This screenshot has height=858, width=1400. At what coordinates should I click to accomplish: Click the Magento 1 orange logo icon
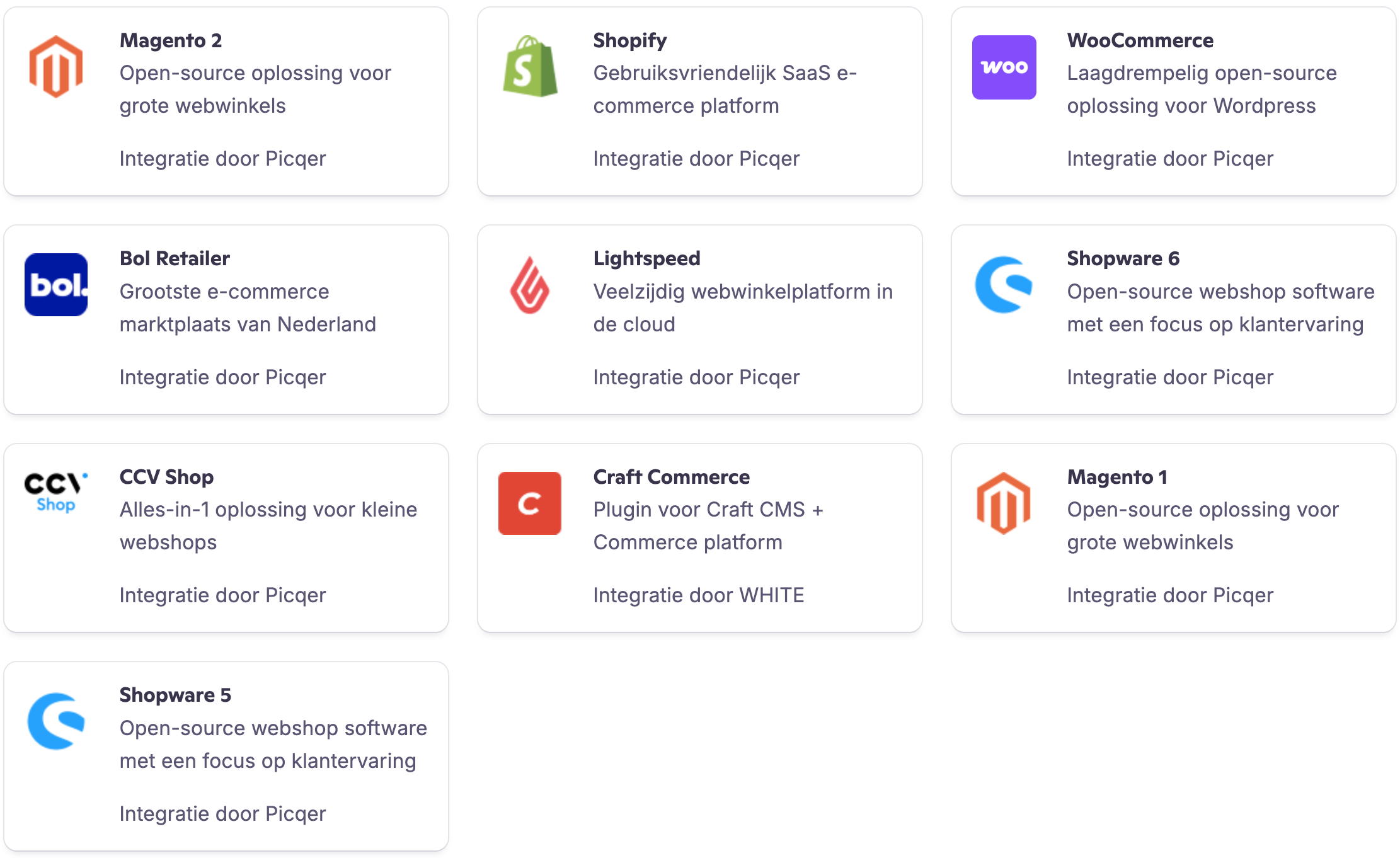1004,503
